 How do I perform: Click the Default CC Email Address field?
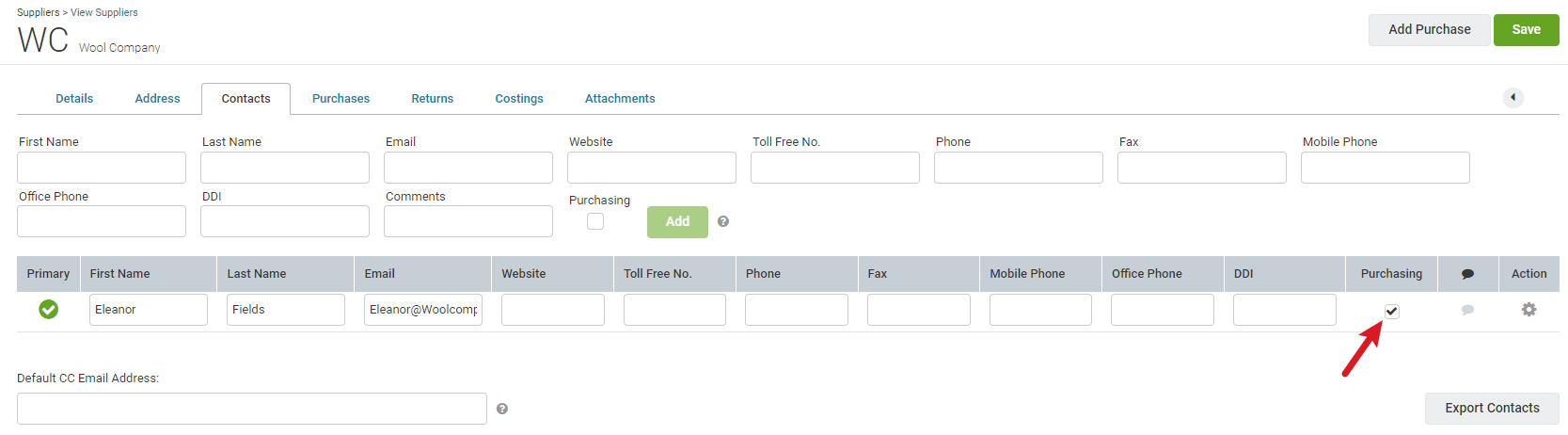pyautogui.click(x=252, y=409)
